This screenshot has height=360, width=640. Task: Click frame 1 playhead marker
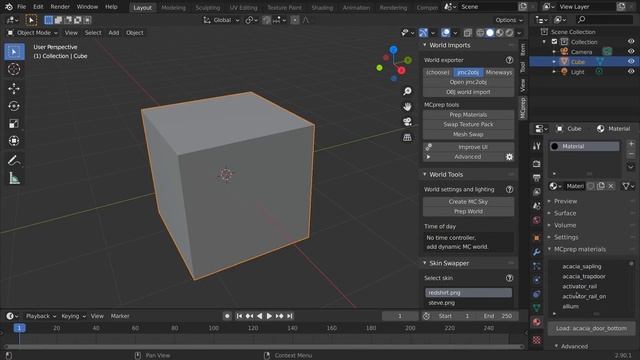coord(19,328)
